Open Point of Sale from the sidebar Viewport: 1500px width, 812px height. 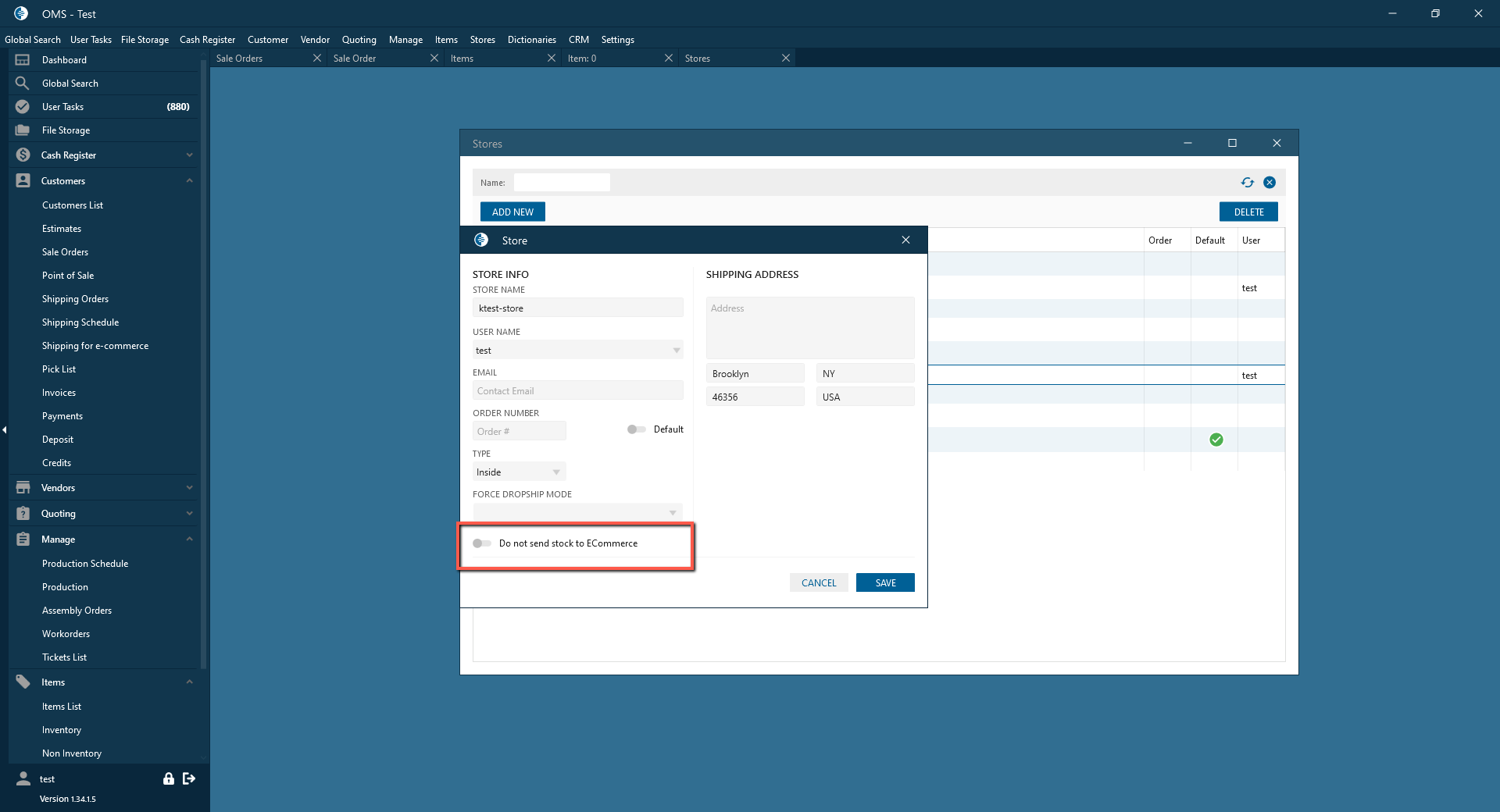(68, 276)
